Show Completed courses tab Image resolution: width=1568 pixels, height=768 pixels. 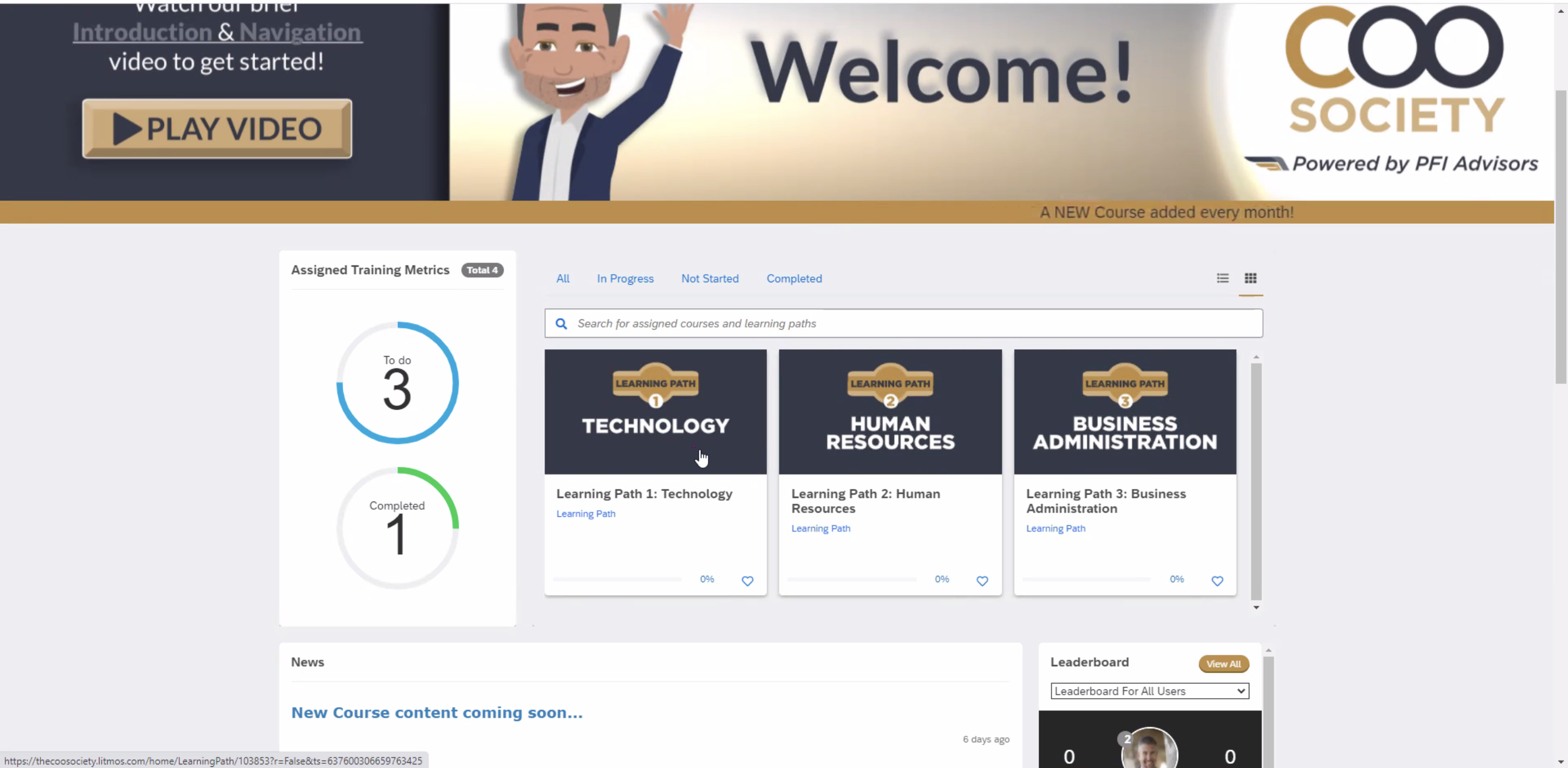click(794, 278)
